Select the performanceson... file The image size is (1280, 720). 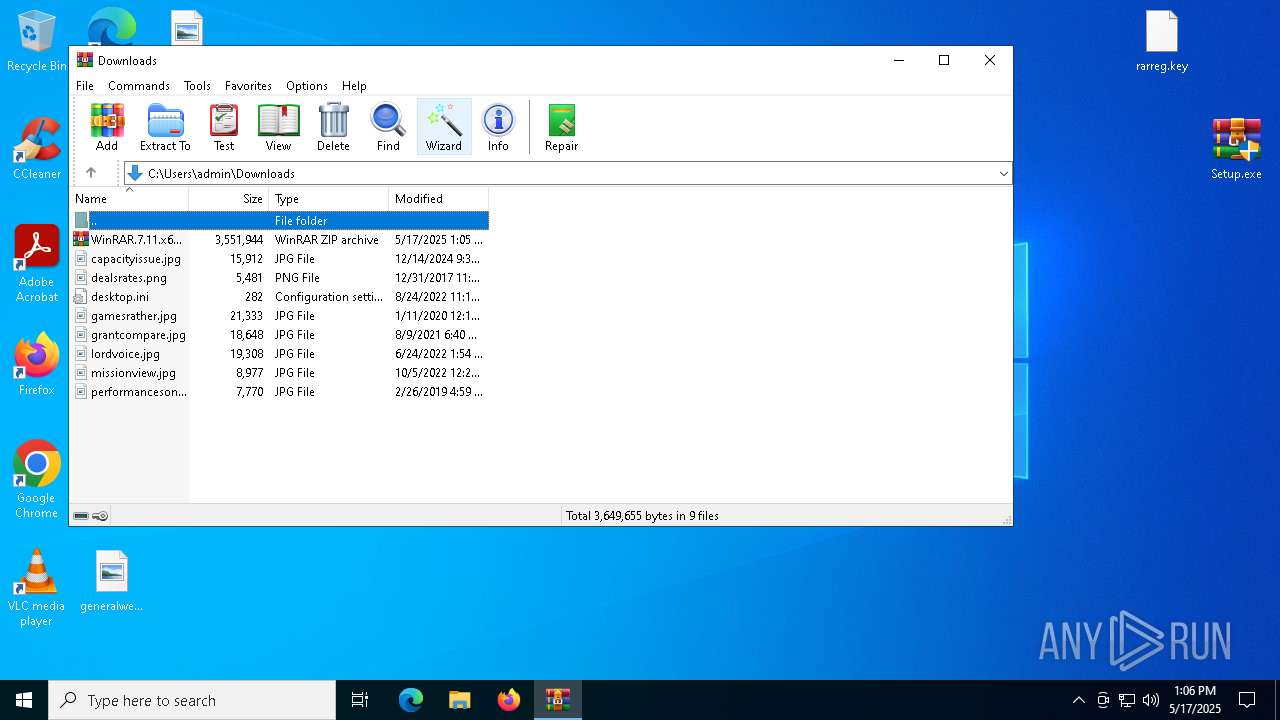pyautogui.click(x=280, y=392)
